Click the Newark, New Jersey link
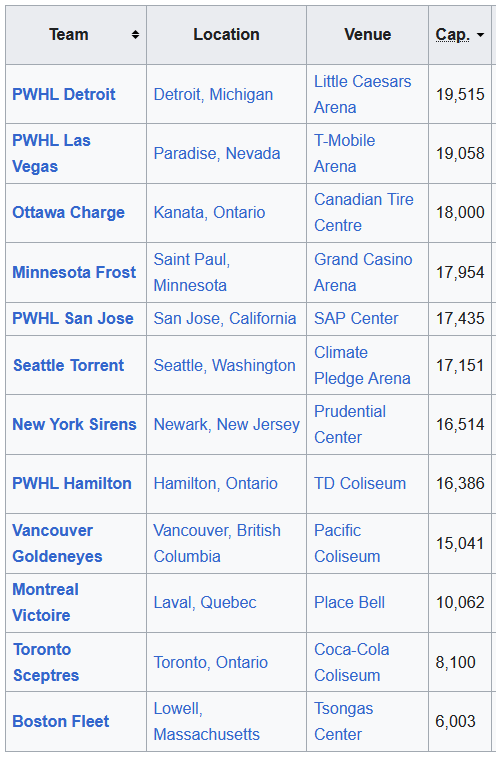This screenshot has width=496, height=757. pyautogui.click(x=227, y=424)
